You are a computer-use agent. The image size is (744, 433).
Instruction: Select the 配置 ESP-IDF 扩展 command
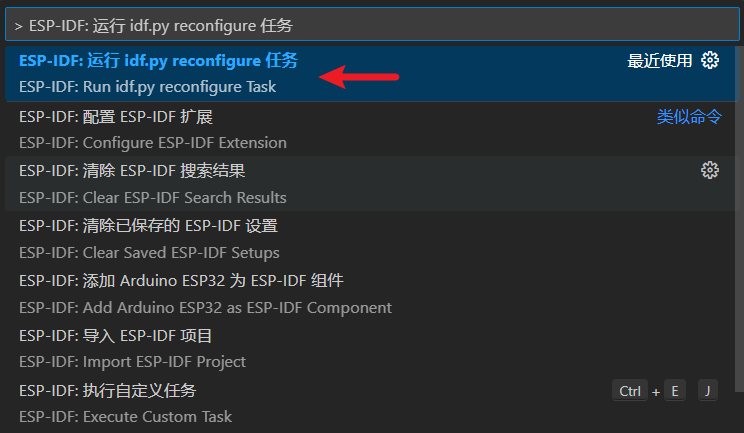(x=116, y=117)
